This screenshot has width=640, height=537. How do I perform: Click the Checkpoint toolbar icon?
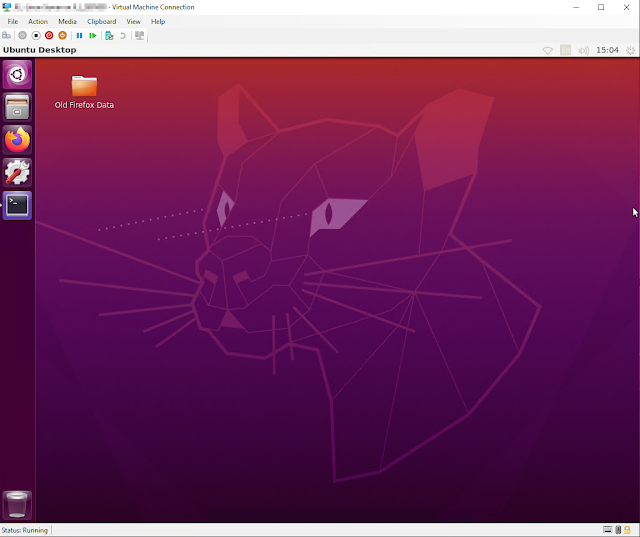[109, 36]
